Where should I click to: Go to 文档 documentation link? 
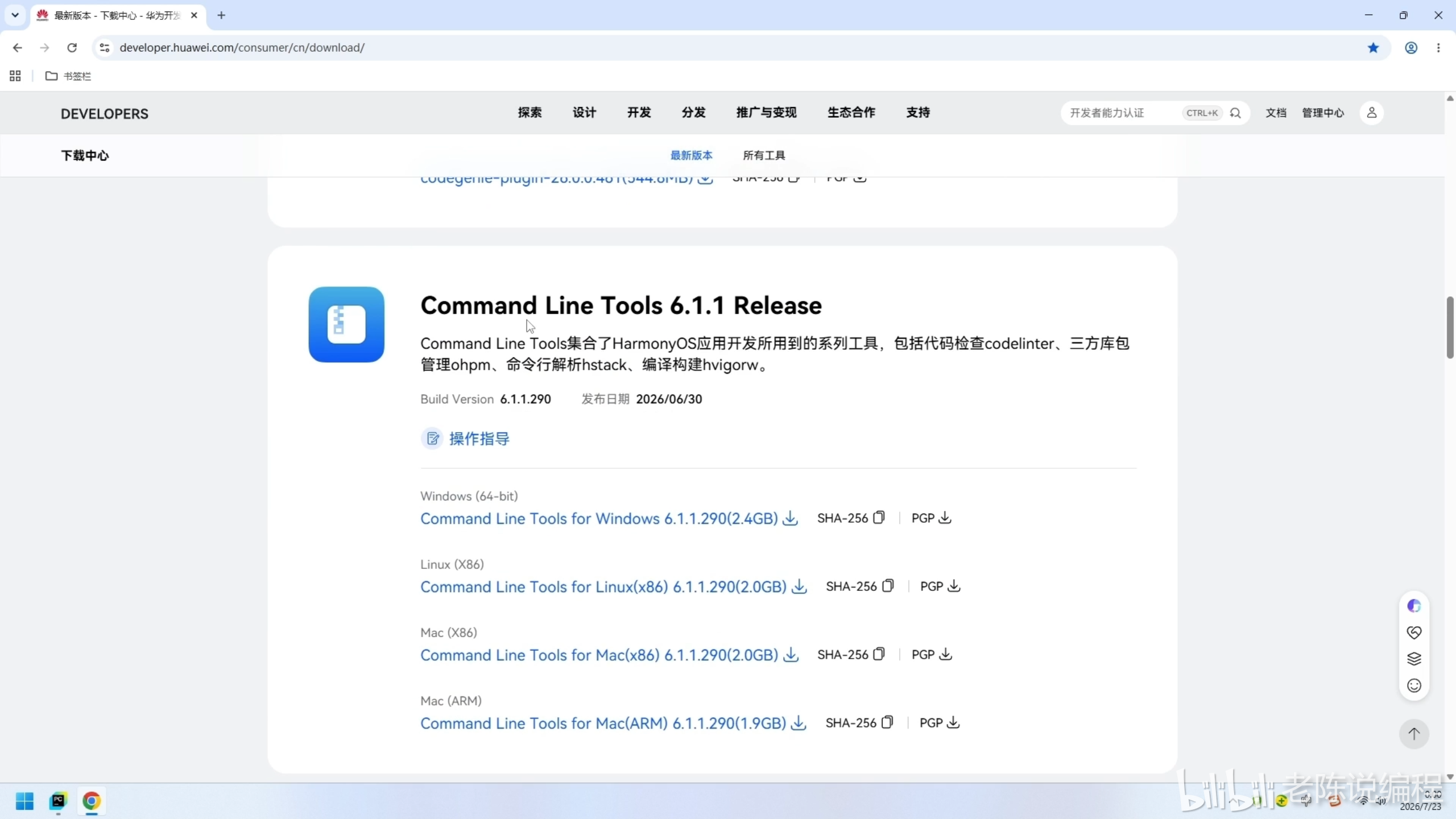pos(1276,113)
